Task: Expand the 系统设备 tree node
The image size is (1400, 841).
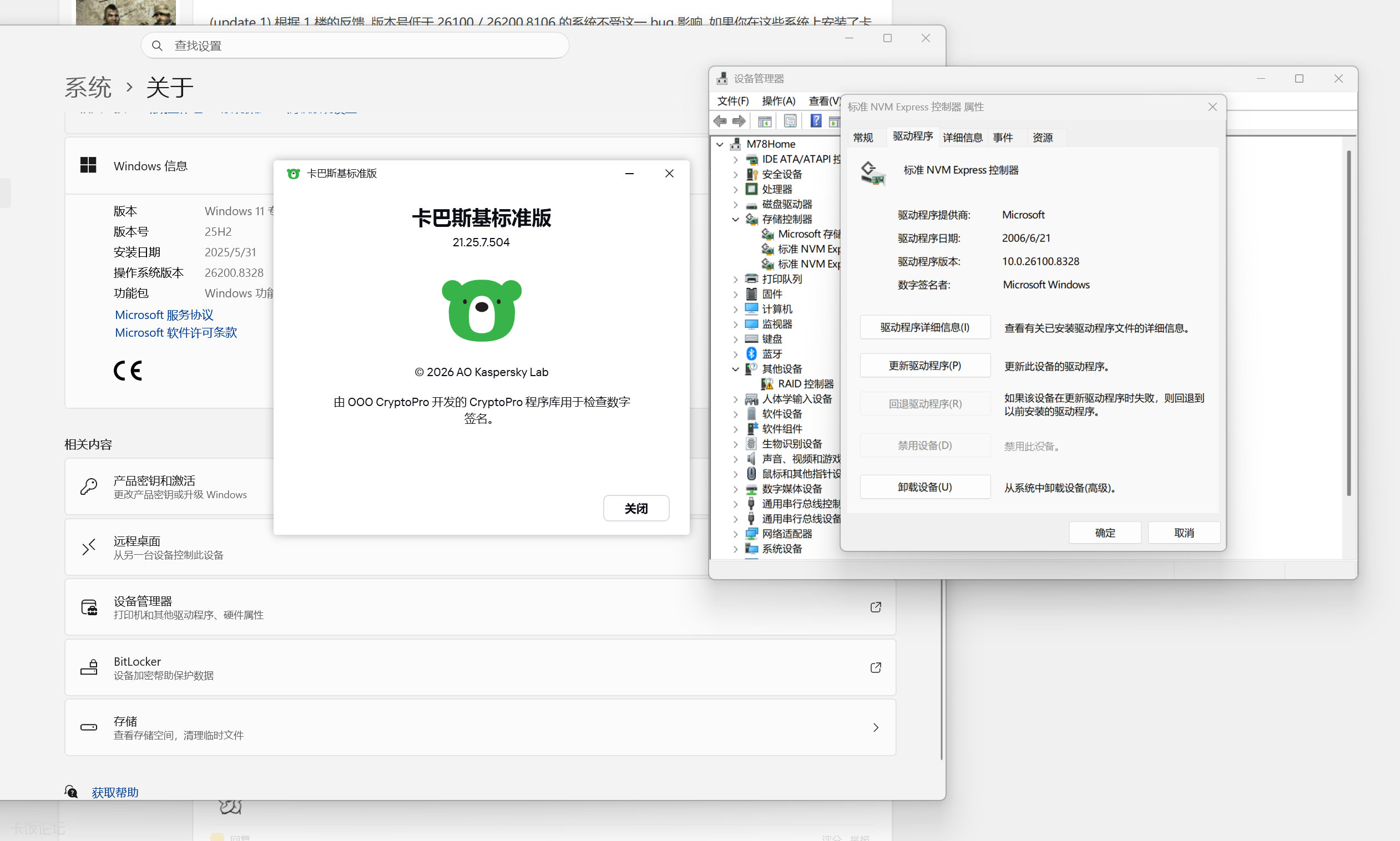Action: coord(736,549)
